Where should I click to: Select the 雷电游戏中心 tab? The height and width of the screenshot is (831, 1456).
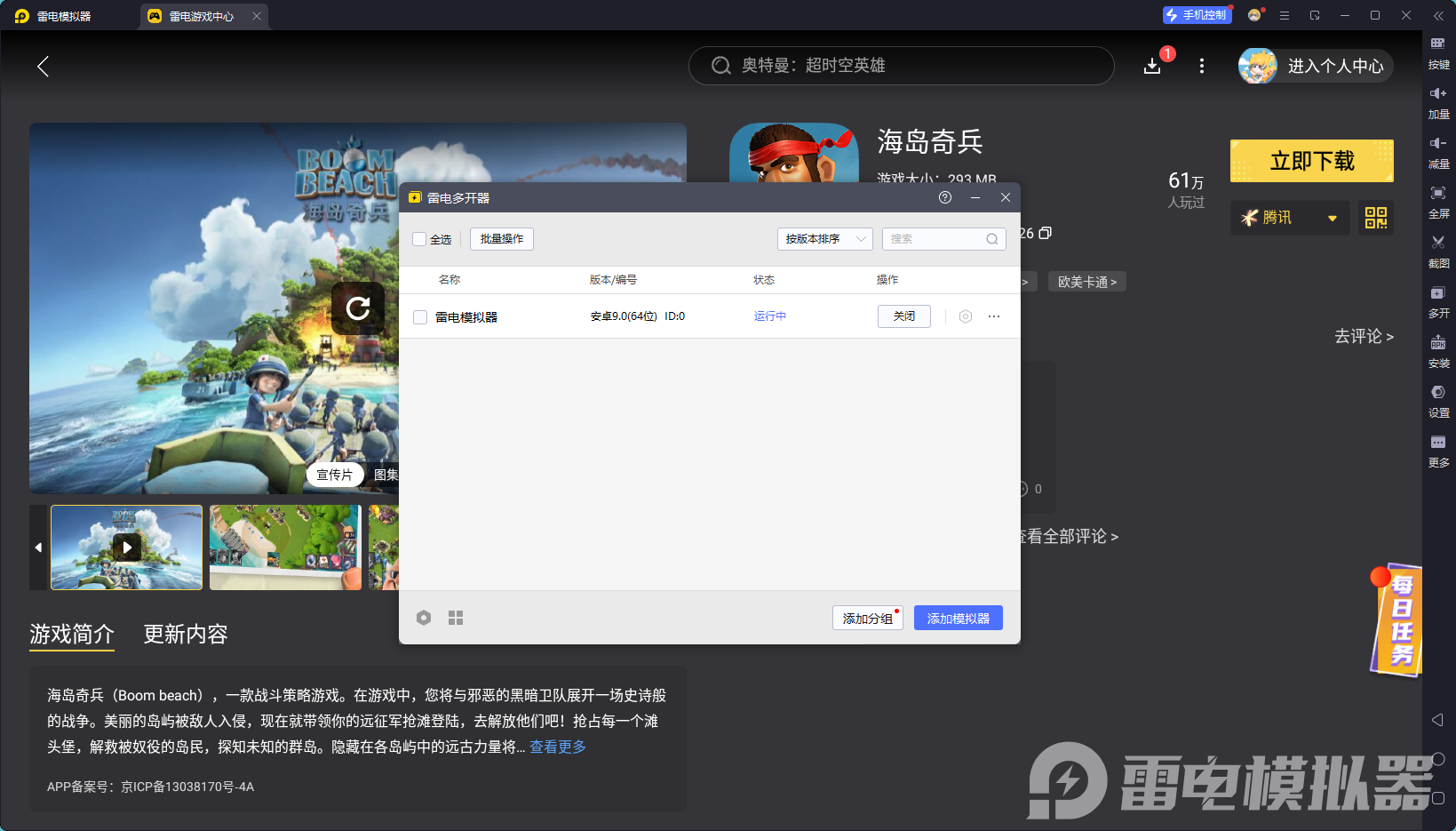[x=201, y=16]
